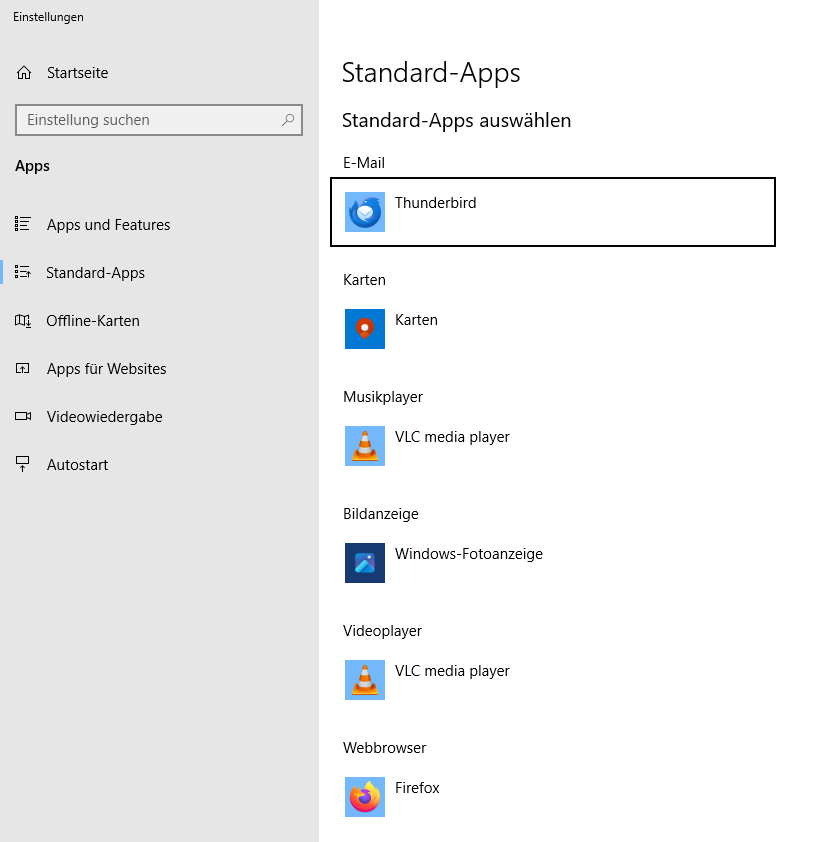Click the Videowiedergabe camera icon
This screenshot has height=842, width=828.
[x=23, y=416]
